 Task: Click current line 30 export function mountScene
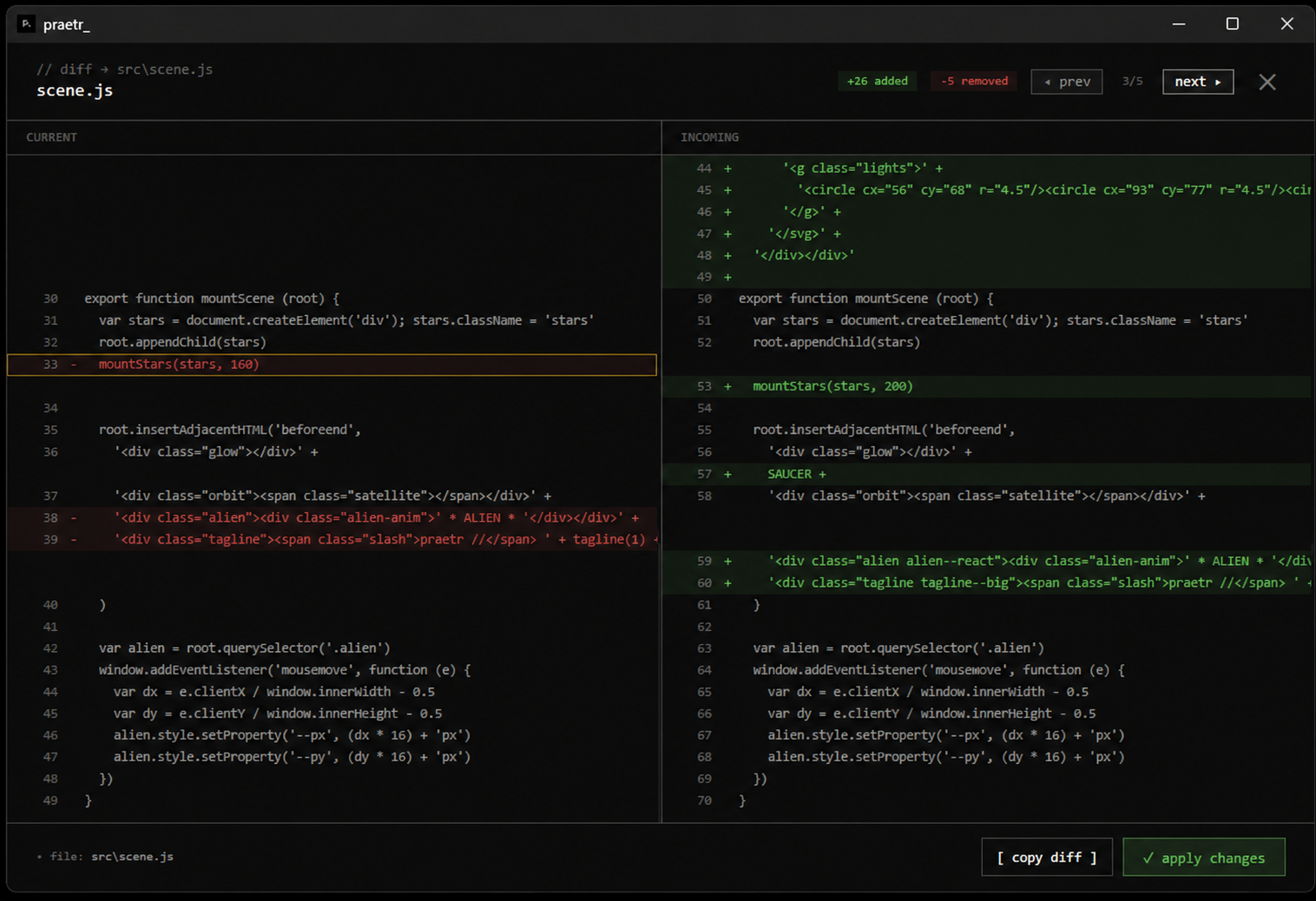tap(332, 299)
